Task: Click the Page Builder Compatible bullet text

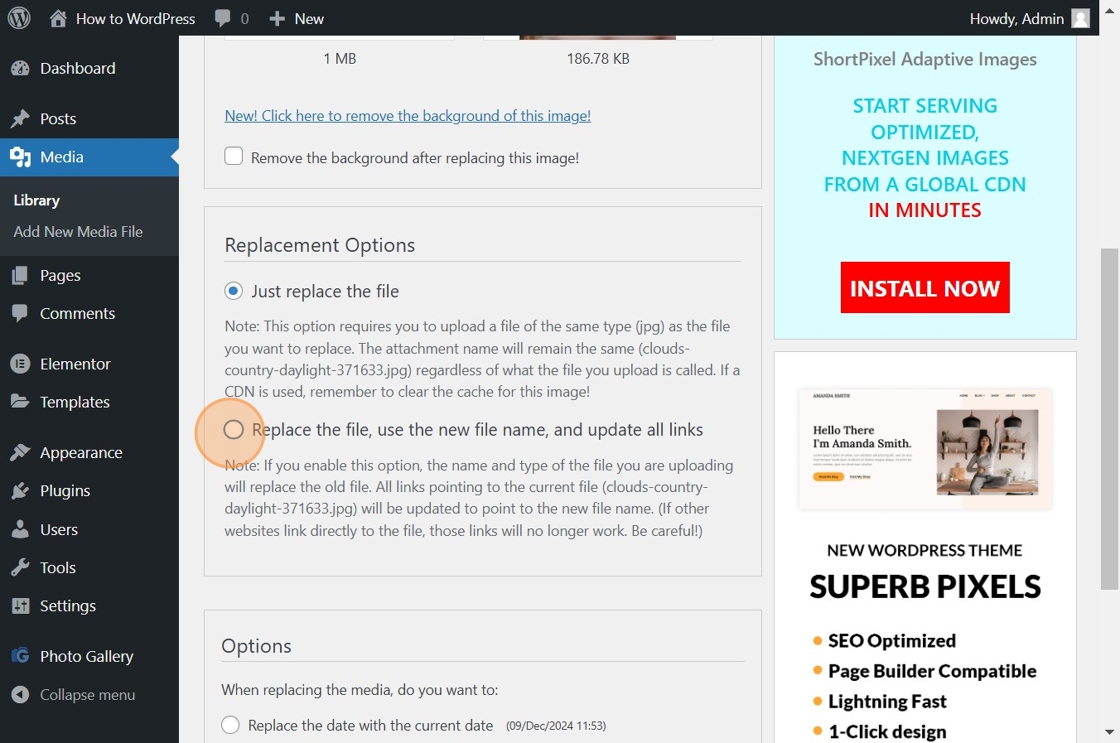Action: point(932,671)
